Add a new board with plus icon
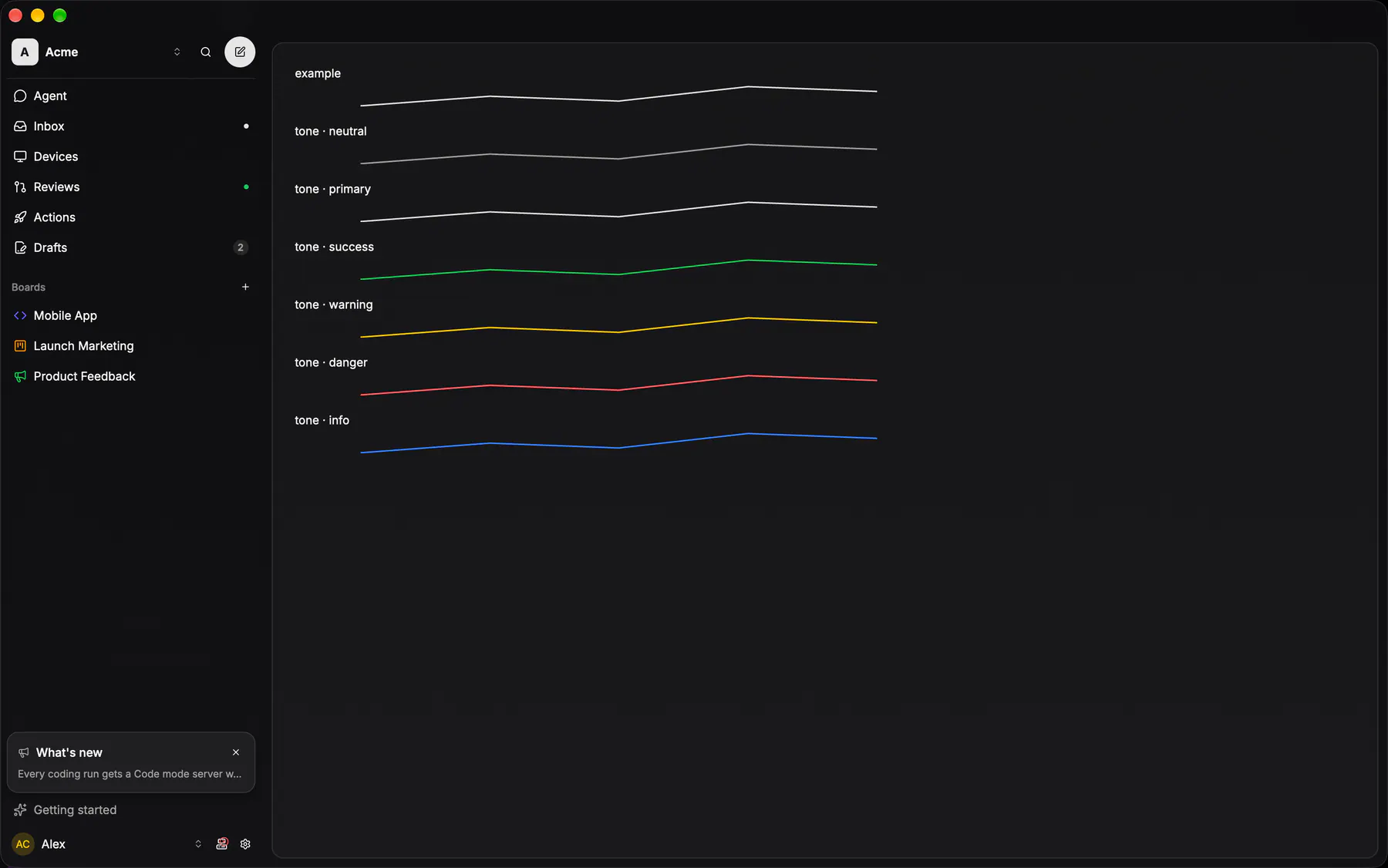1388x868 pixels. (x=245, y=287)
